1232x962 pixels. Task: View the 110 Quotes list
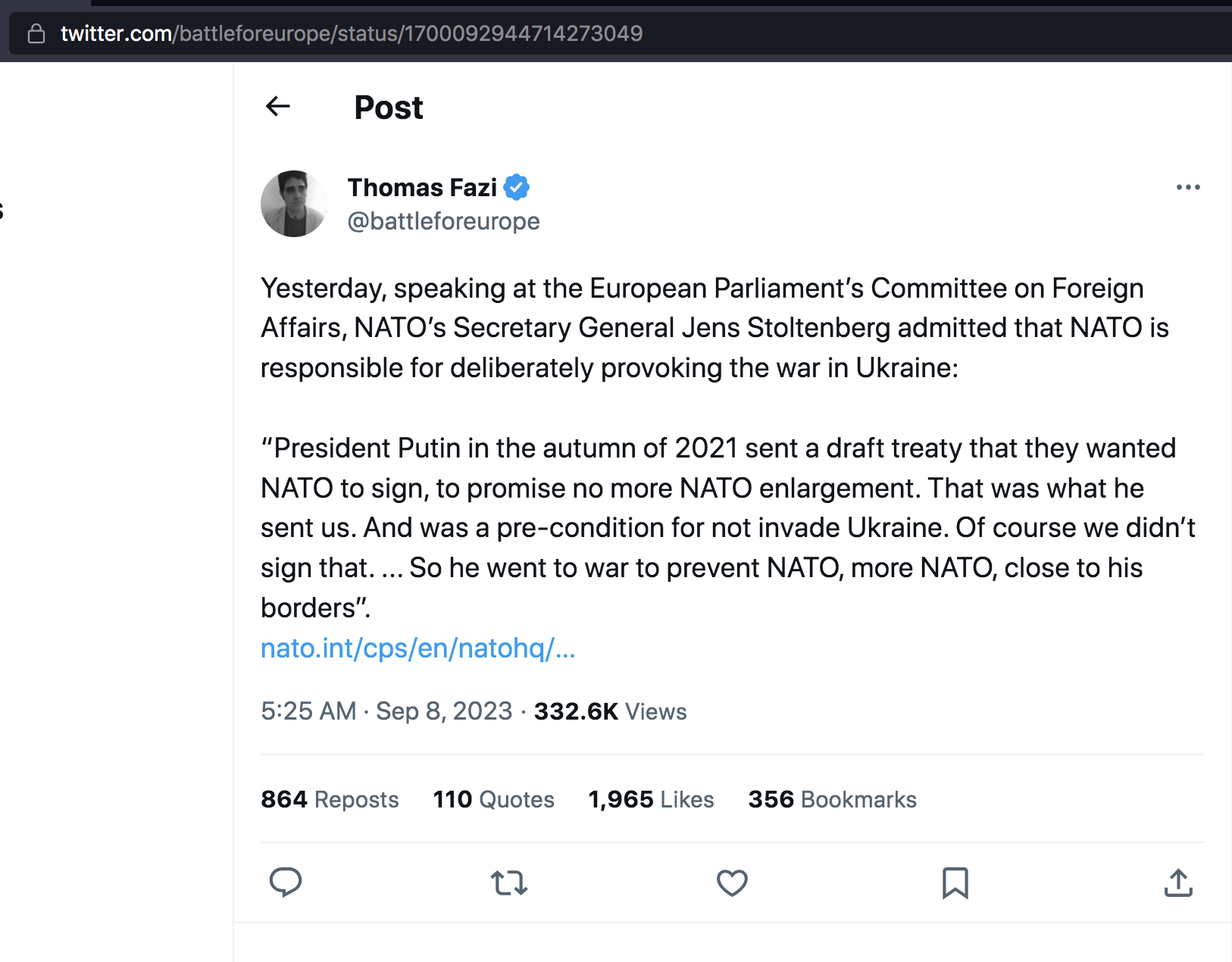pos(493,799)
